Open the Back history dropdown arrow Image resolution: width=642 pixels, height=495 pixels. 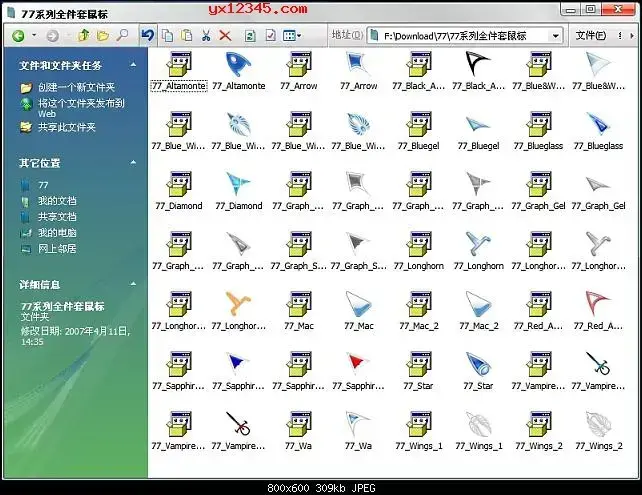34,36
